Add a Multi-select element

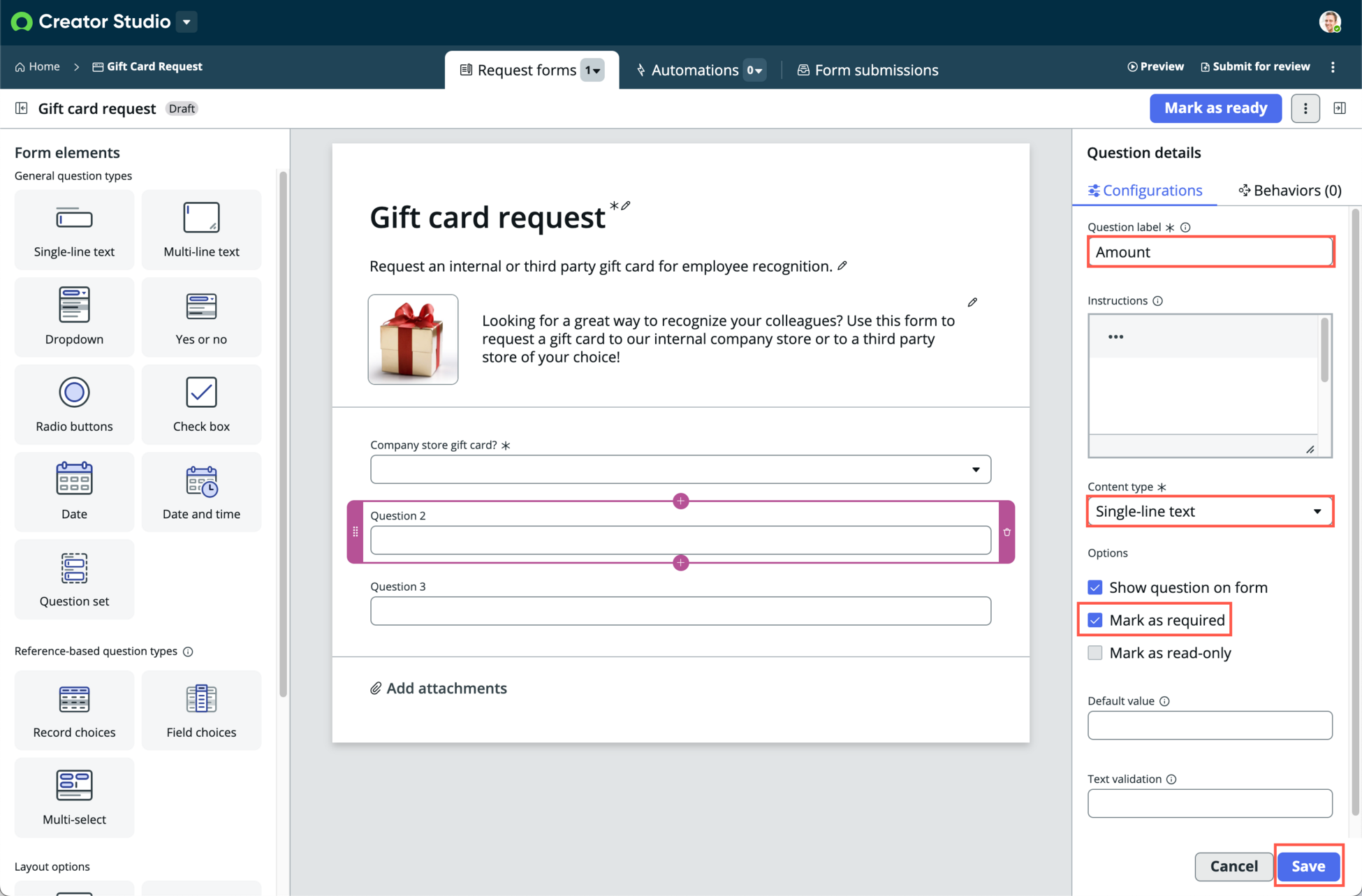tap(74, 798)
